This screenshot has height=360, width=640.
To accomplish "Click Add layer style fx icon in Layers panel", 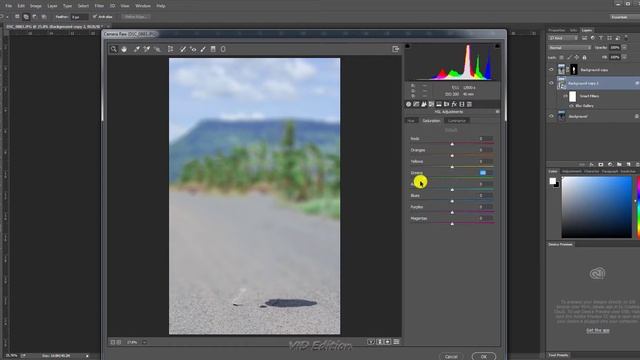I will tap(592, 164).
